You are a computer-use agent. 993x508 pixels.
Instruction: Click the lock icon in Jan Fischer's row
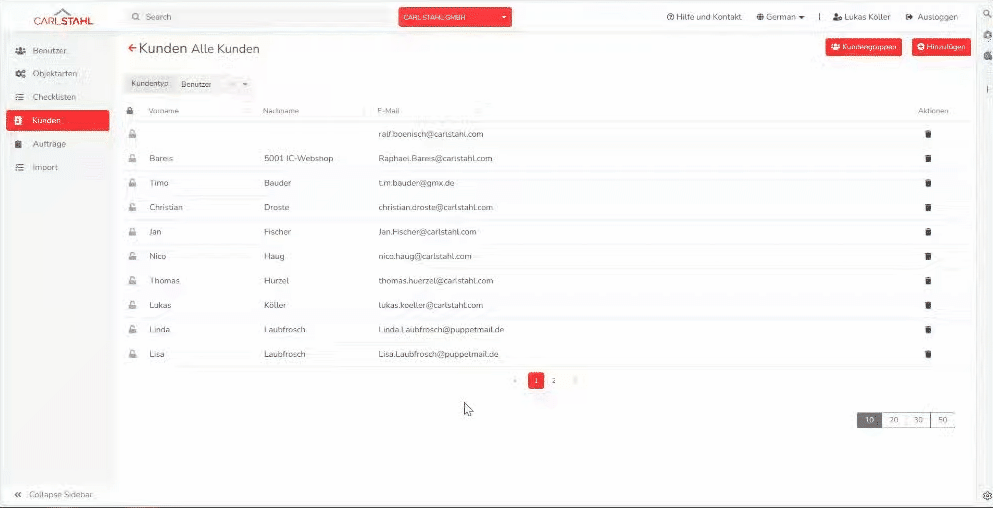click(x=131, y=232)
